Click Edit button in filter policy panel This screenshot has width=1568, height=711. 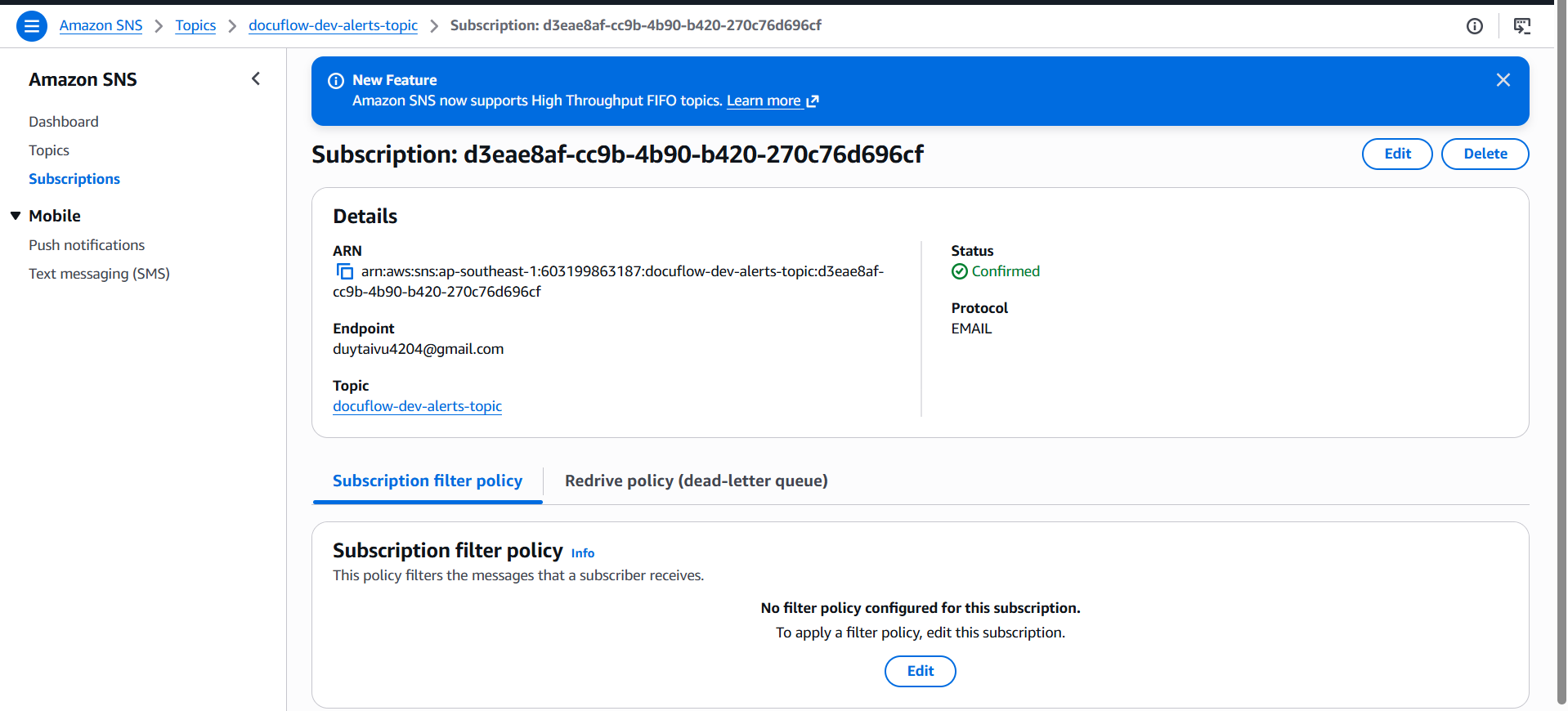pos(920,671)
